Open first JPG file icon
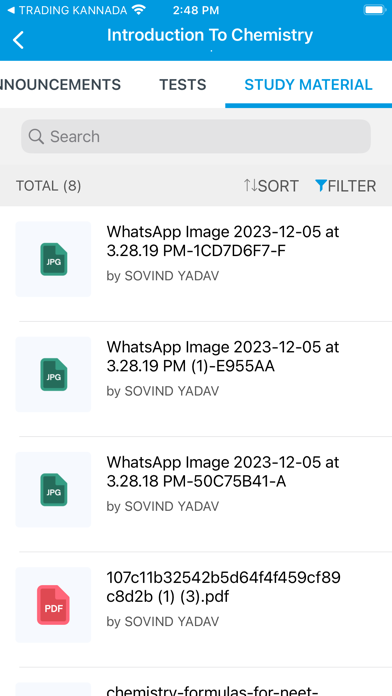392x696 pixels. coord(54,259)
